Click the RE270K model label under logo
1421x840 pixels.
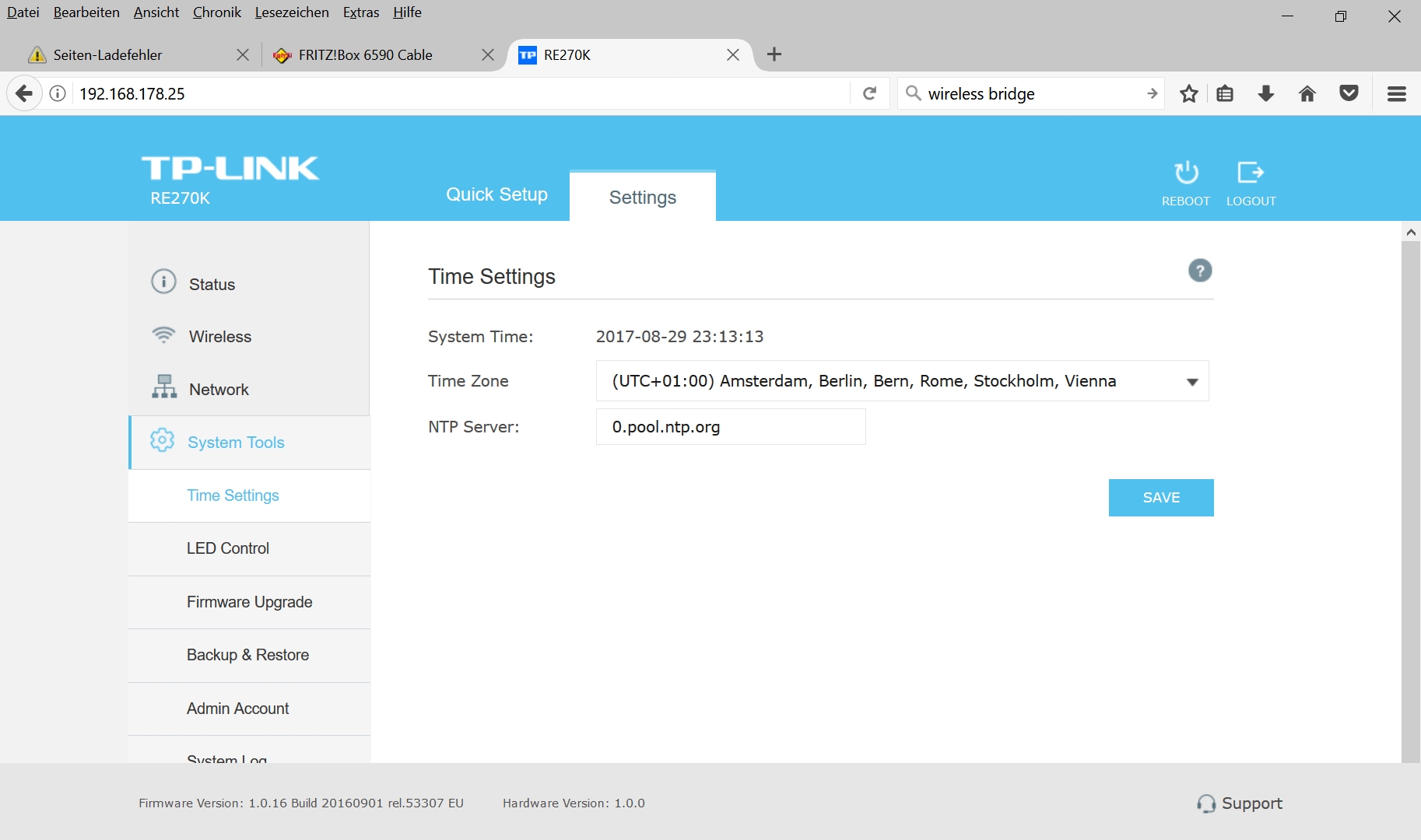coord(181,198)
